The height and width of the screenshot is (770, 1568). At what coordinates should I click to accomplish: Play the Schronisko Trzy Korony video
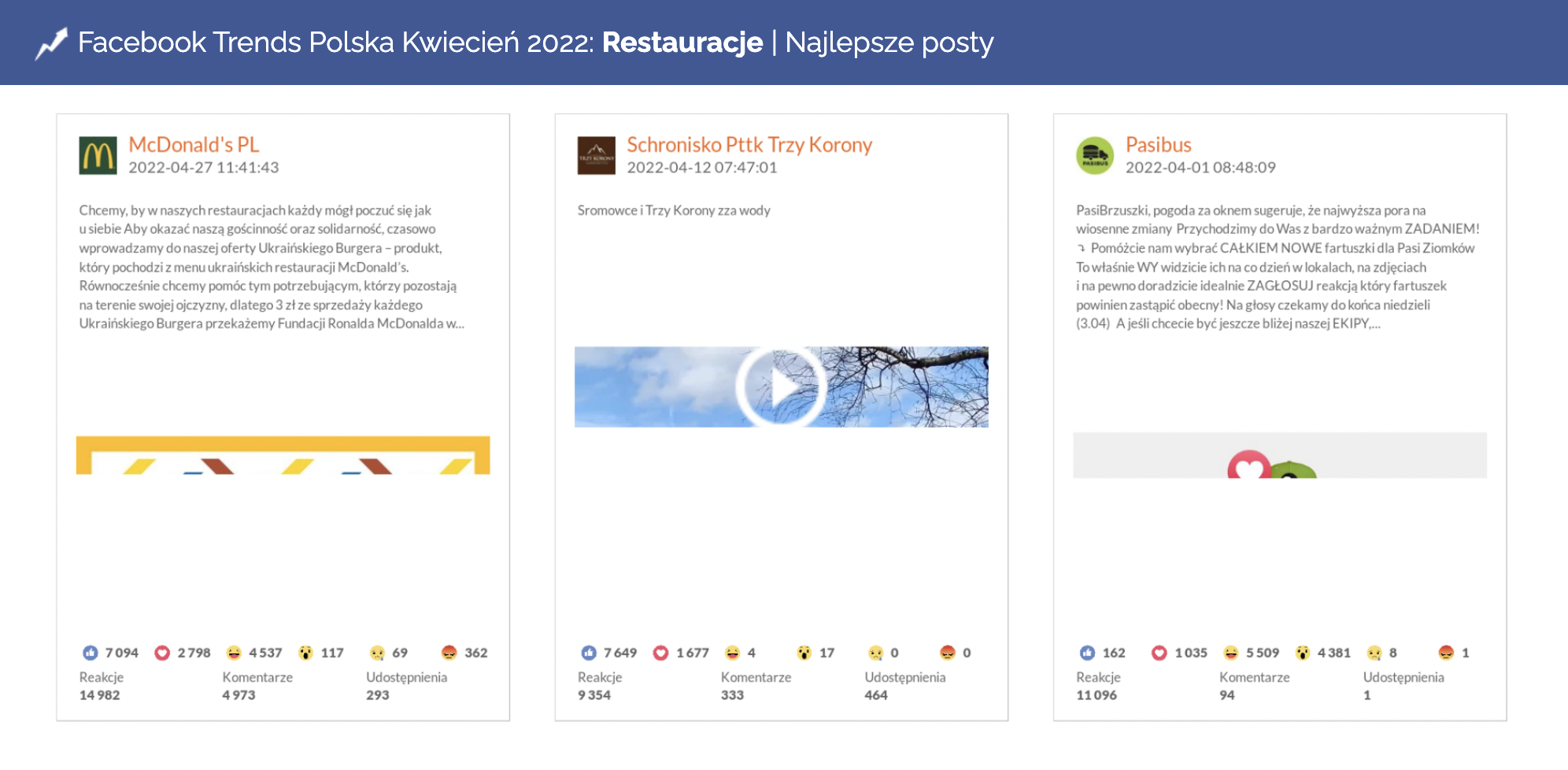click(x=781, y=387)
